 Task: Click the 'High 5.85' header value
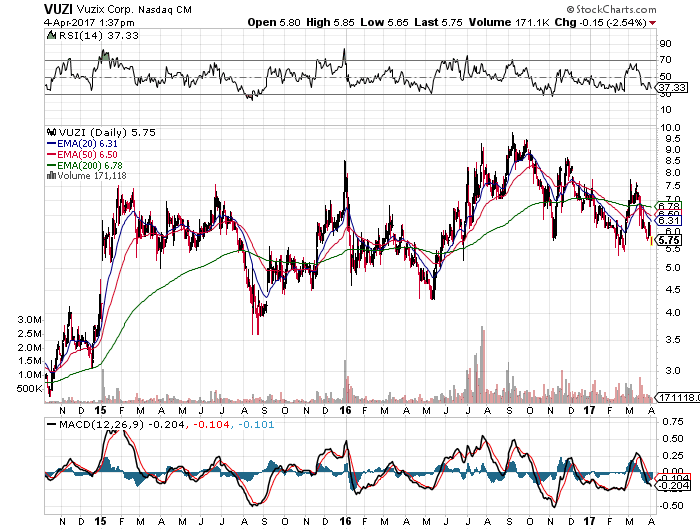[330, 22]
